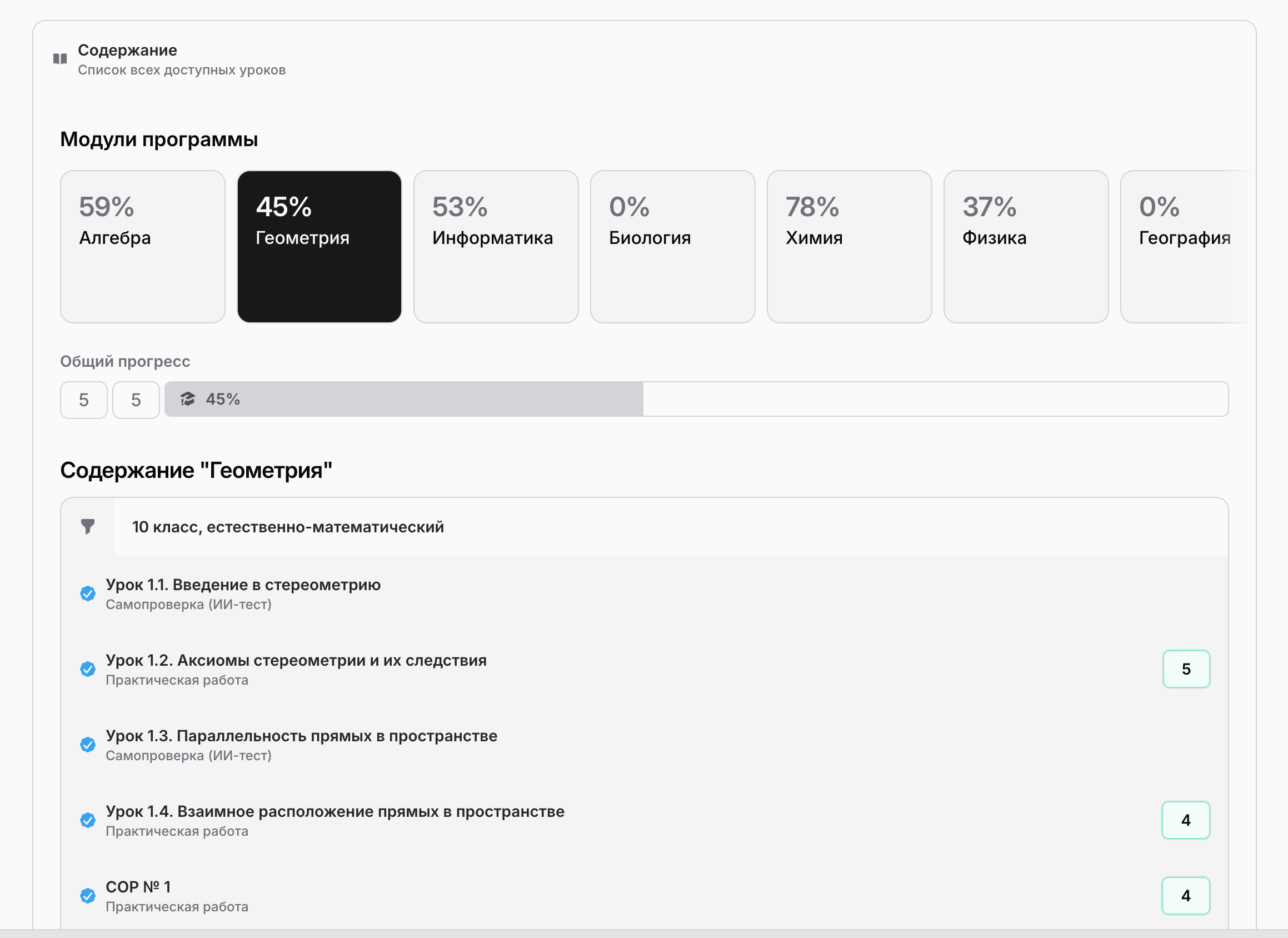Click checkmark badge for Урок 1.4

[x=87, y=820]
